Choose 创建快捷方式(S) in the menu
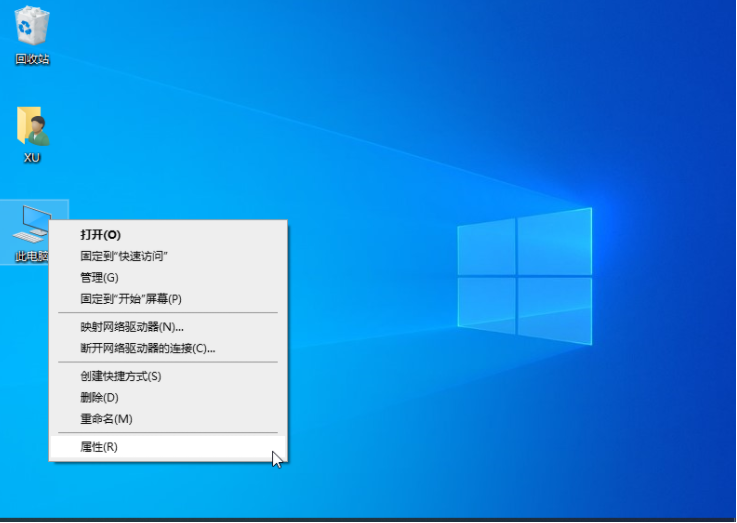Image resolution: width=737 pixels, height=523 pixels. point(120,376)
